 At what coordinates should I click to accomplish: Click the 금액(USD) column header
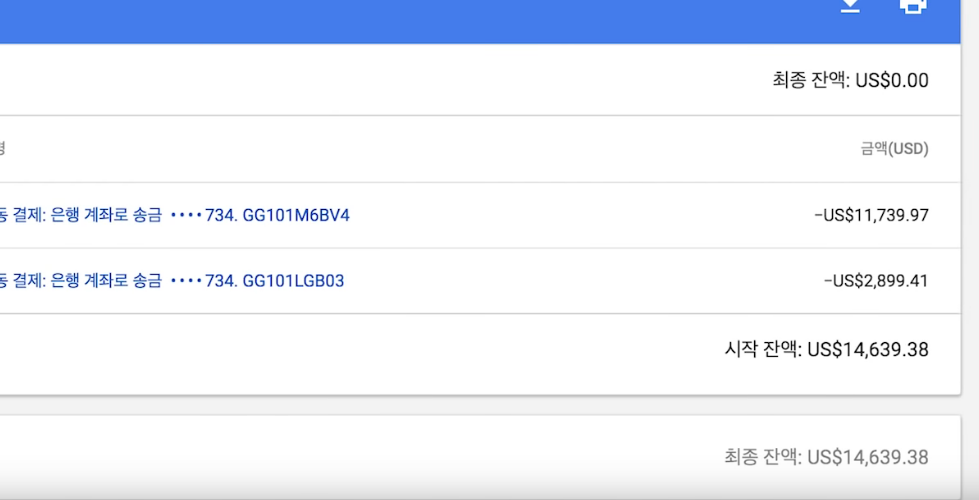894,149
